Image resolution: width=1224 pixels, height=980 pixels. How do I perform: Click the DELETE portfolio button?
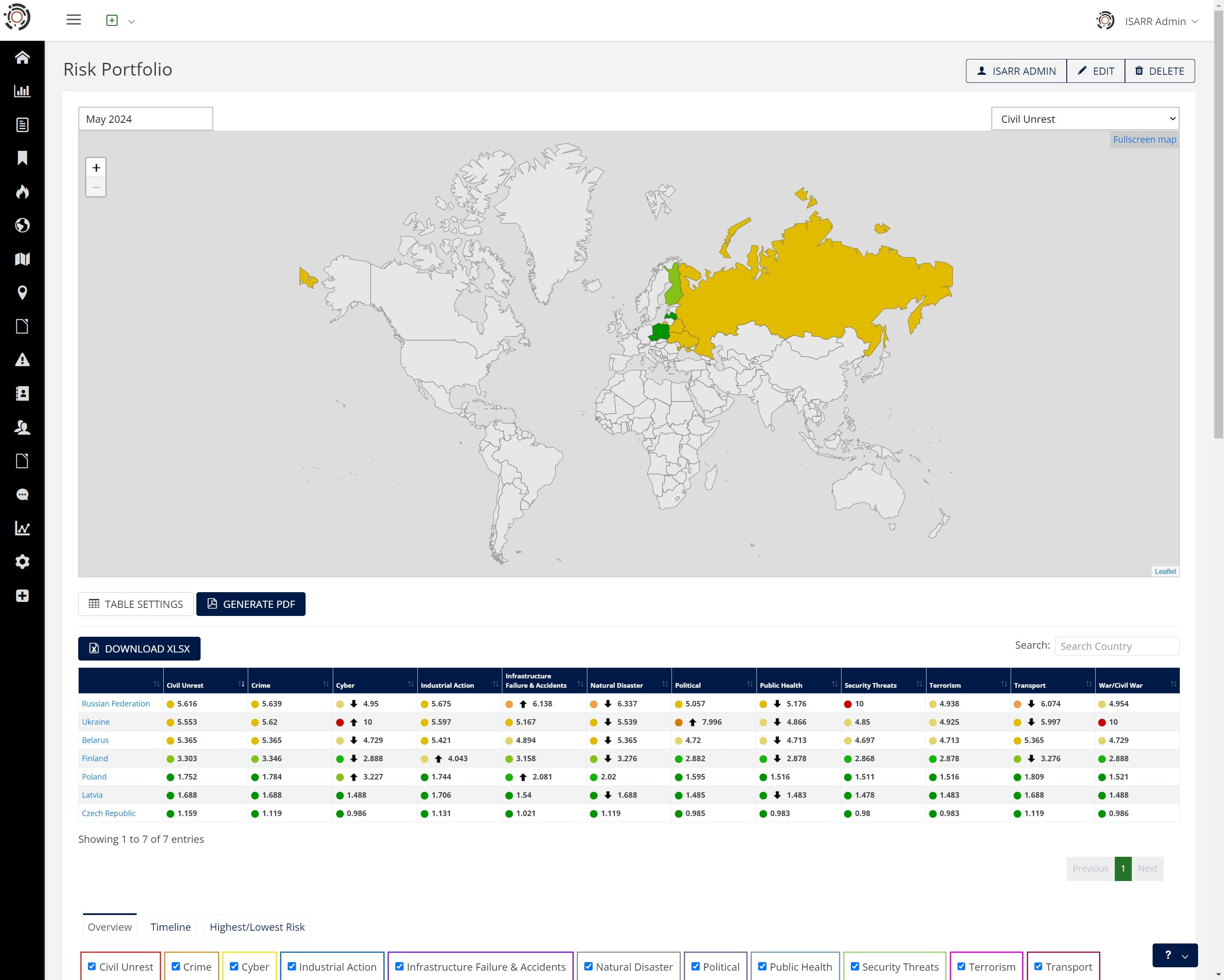(x=1159, y=71)
